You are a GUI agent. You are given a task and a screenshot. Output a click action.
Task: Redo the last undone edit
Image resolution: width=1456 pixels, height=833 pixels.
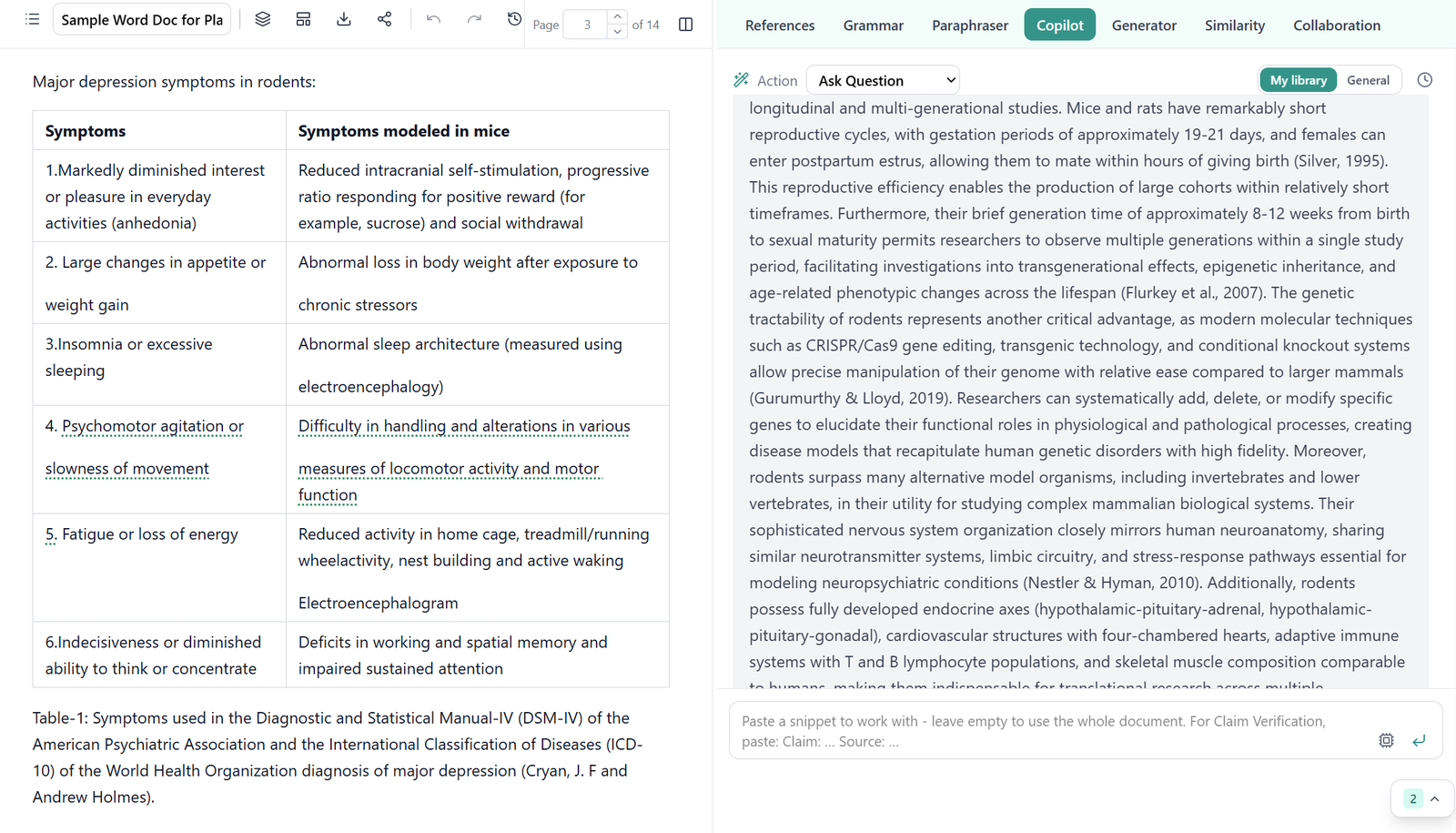[474, 19]
